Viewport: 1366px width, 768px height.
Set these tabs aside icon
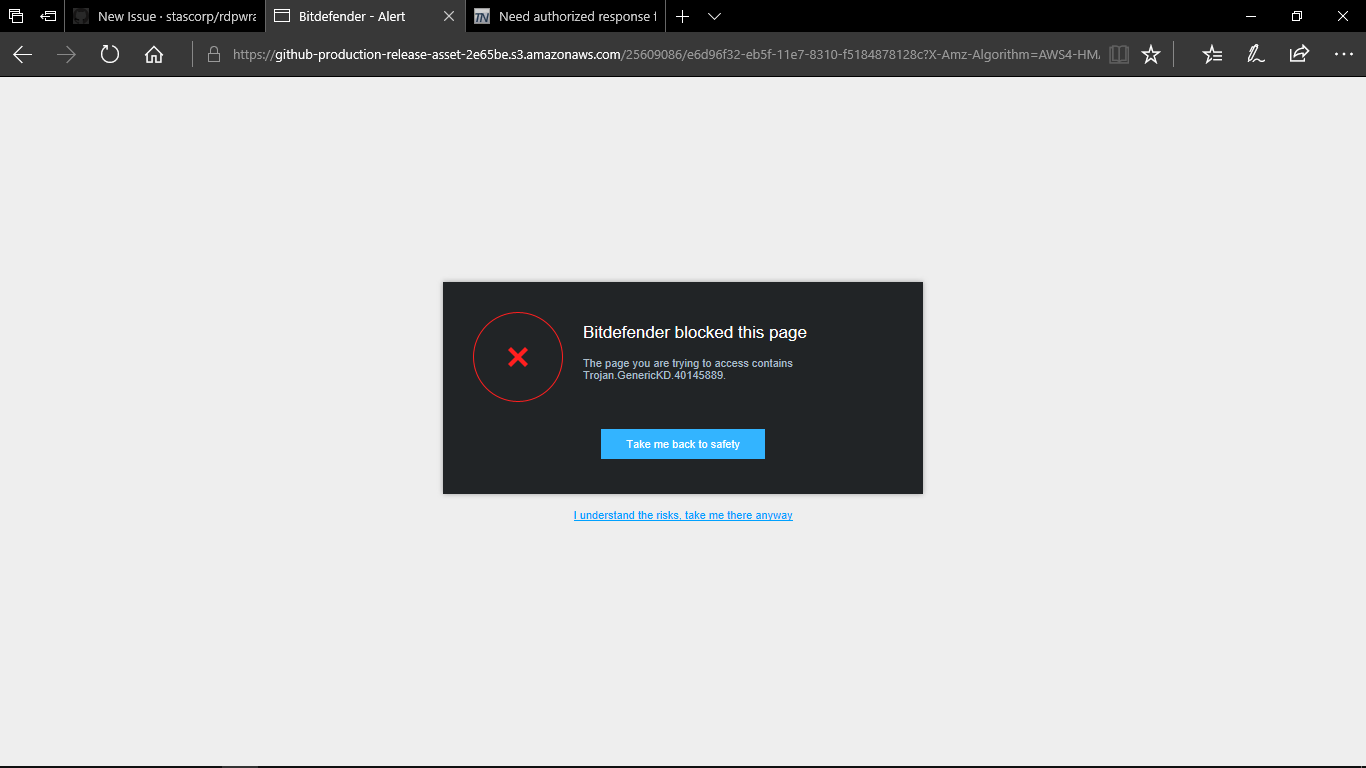[48, 16]
